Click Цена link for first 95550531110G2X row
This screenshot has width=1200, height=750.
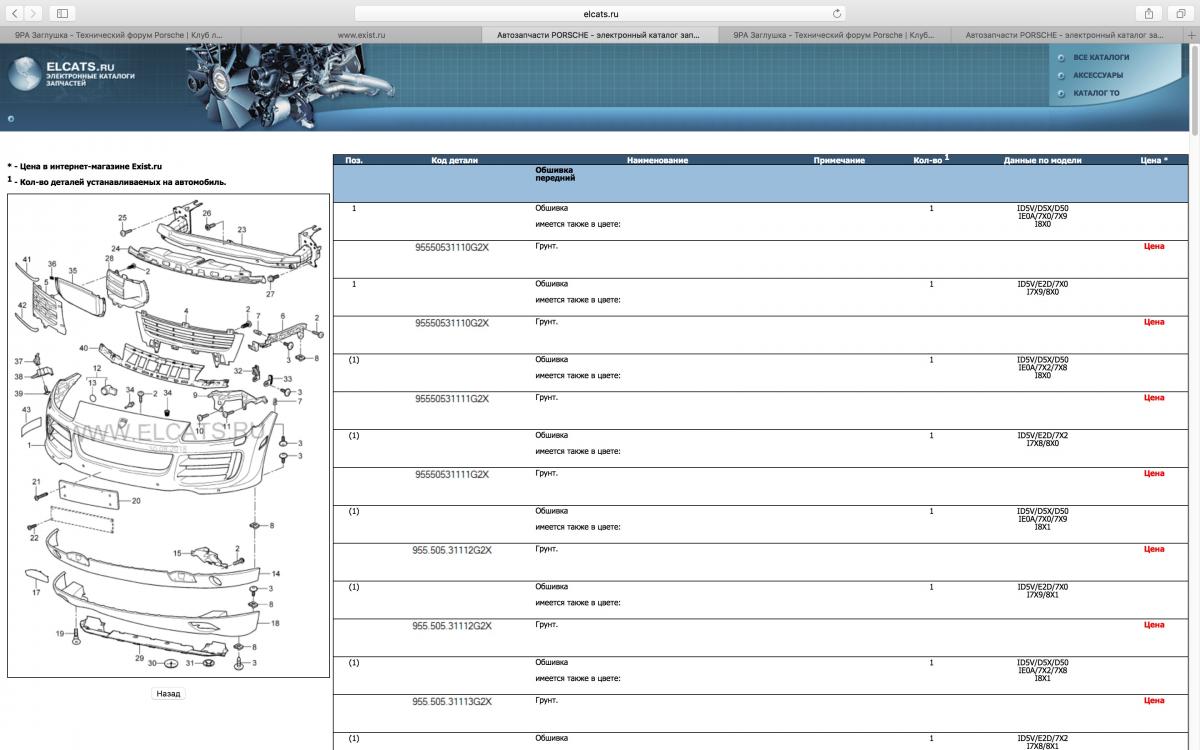point(1154,246)
